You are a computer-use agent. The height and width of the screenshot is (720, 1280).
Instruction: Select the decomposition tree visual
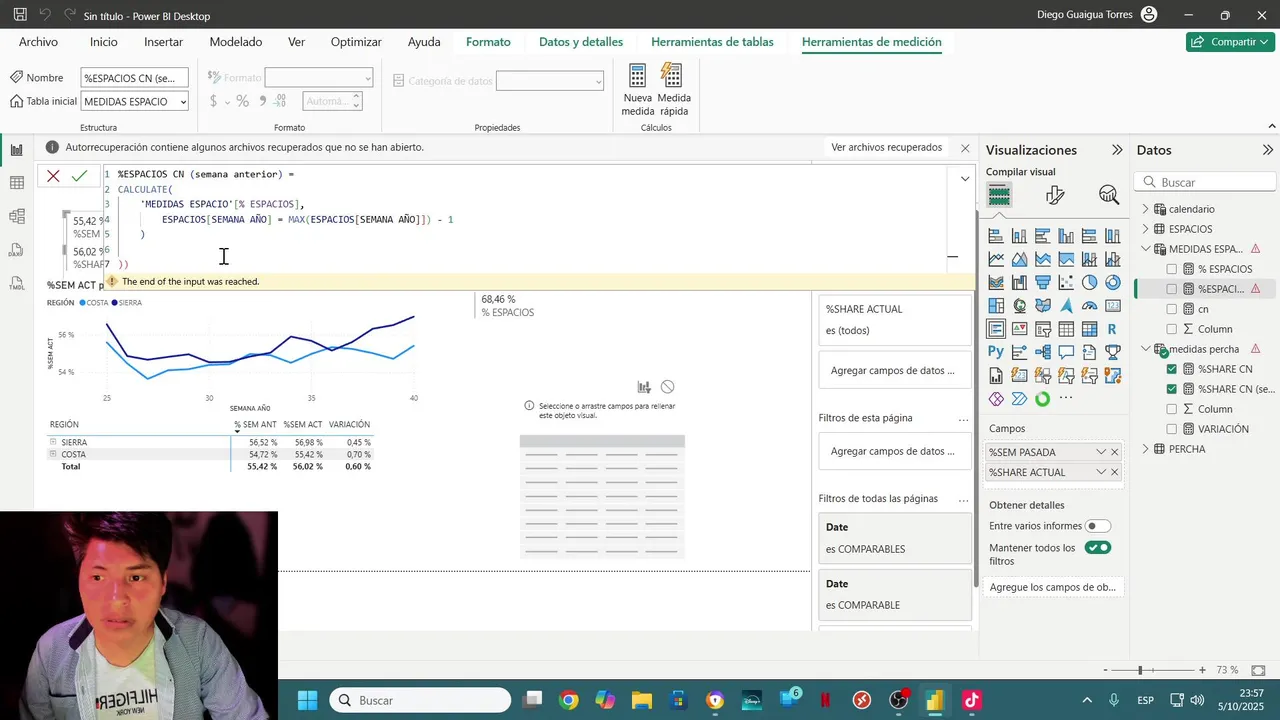(x=1043, y=352)
